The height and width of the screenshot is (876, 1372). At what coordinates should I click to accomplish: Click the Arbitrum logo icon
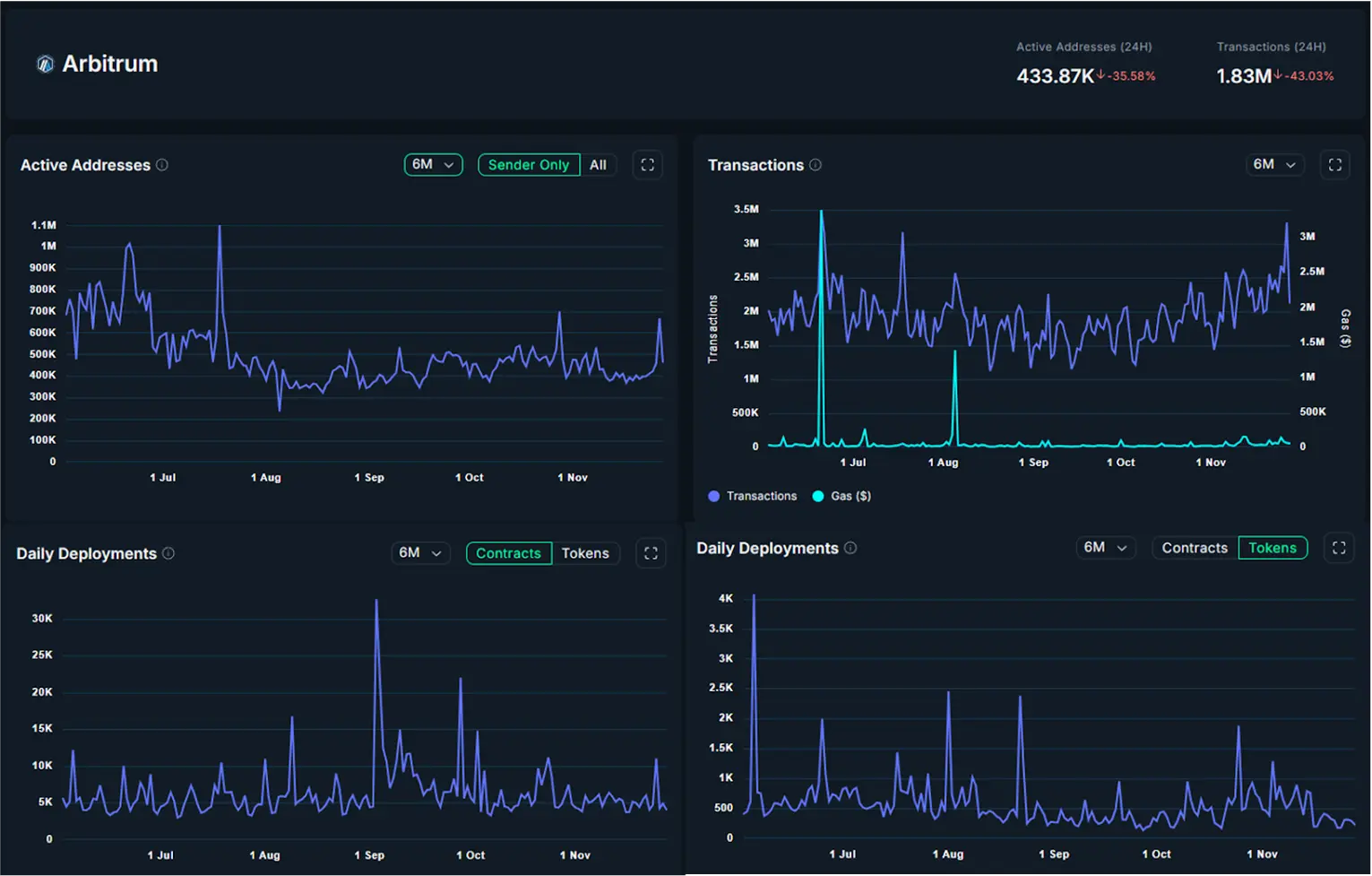(x=45, y=64)
